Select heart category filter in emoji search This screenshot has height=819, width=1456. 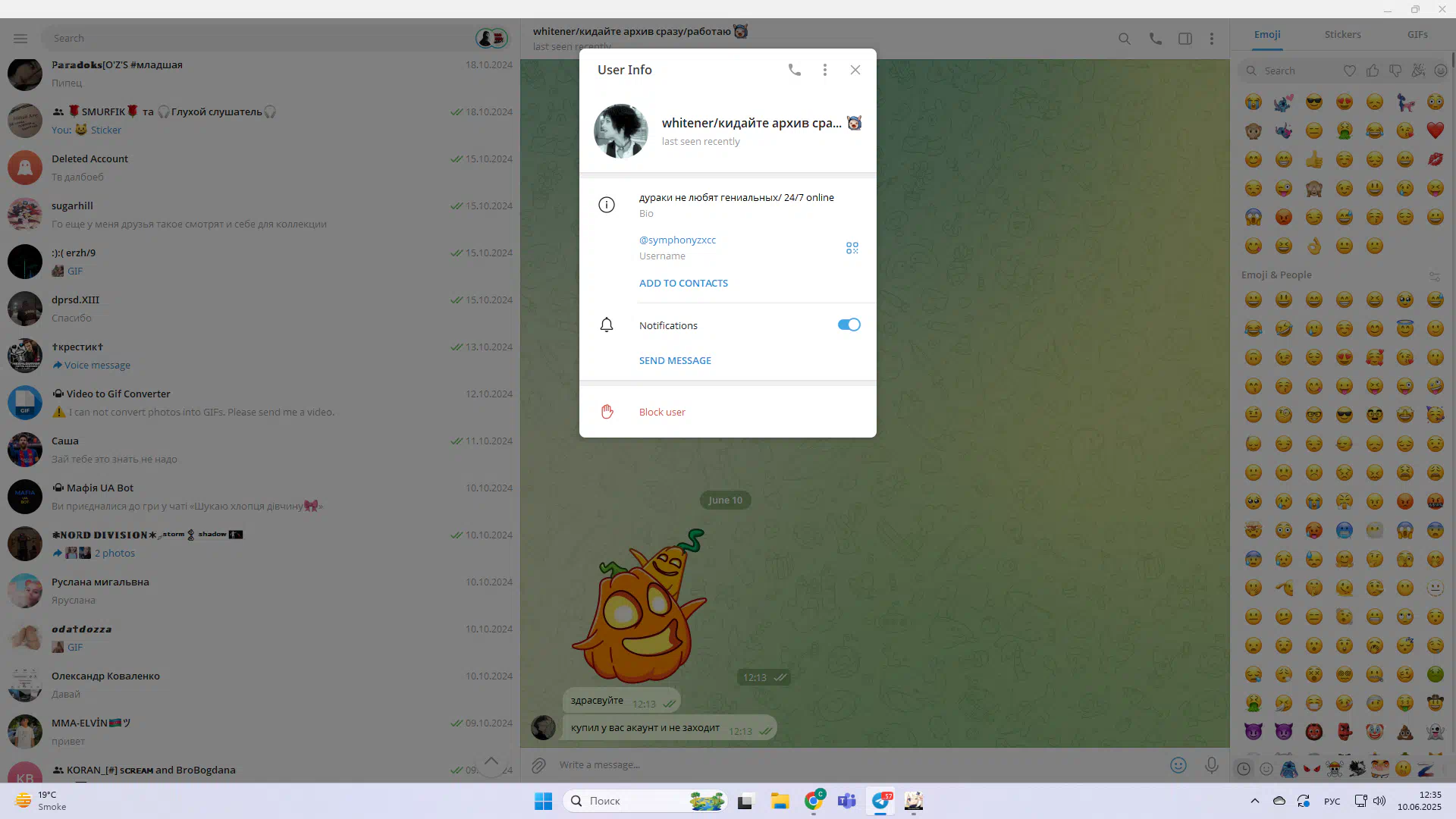(1350, 71)
